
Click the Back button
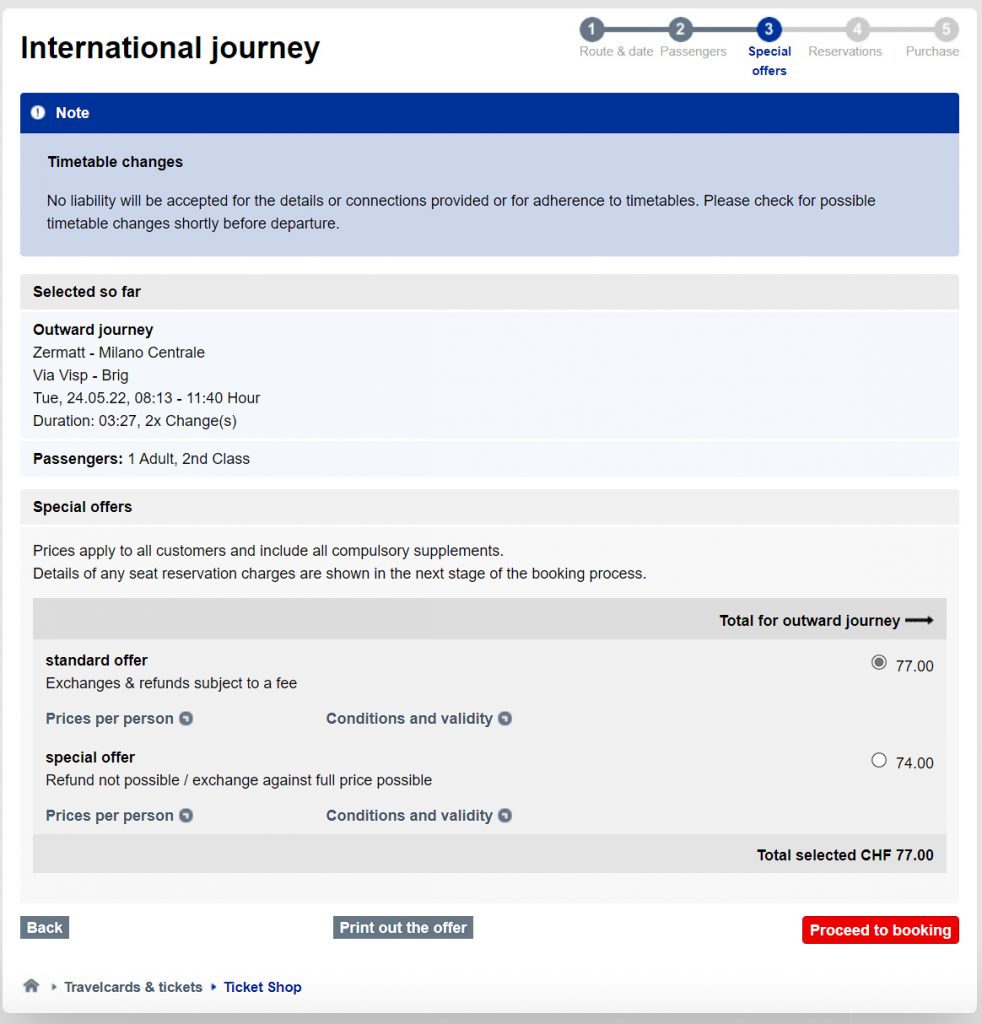pyautogui.click(x=44, y=927)
